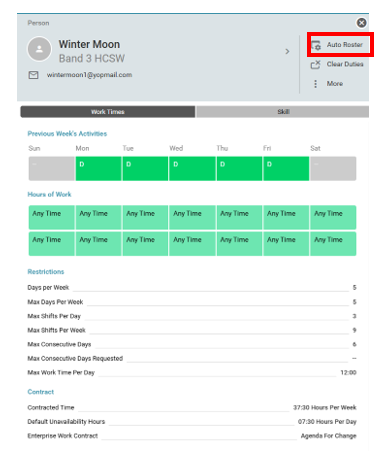Select Saturday's empty previous-week activity cell

pyautogui.click(x=333, y=169)
